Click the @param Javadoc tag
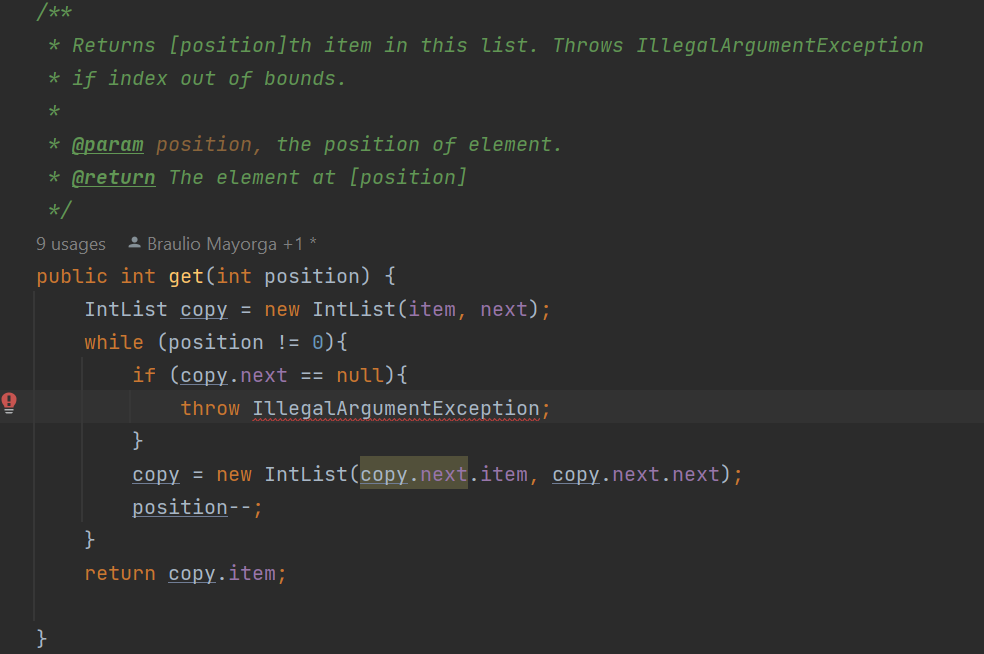 (107, 145)
